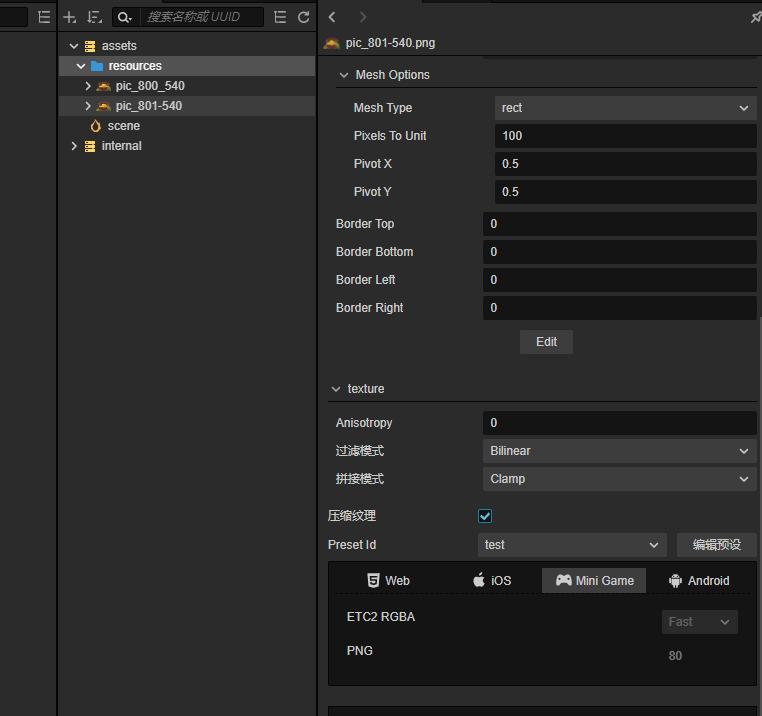Select the resources folder row
The image size is (762, 716).
187,66
